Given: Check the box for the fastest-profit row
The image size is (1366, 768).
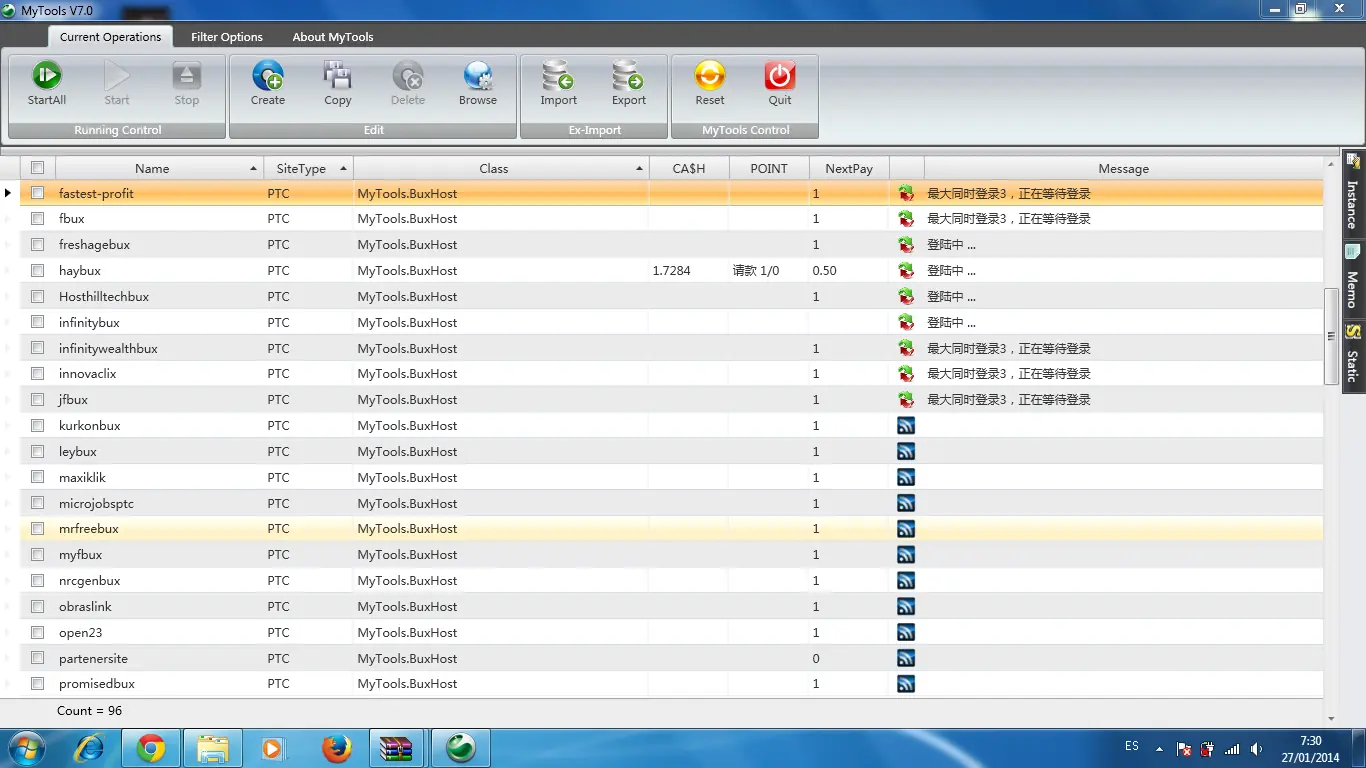Looking at the screenshot, I should 37,193.
